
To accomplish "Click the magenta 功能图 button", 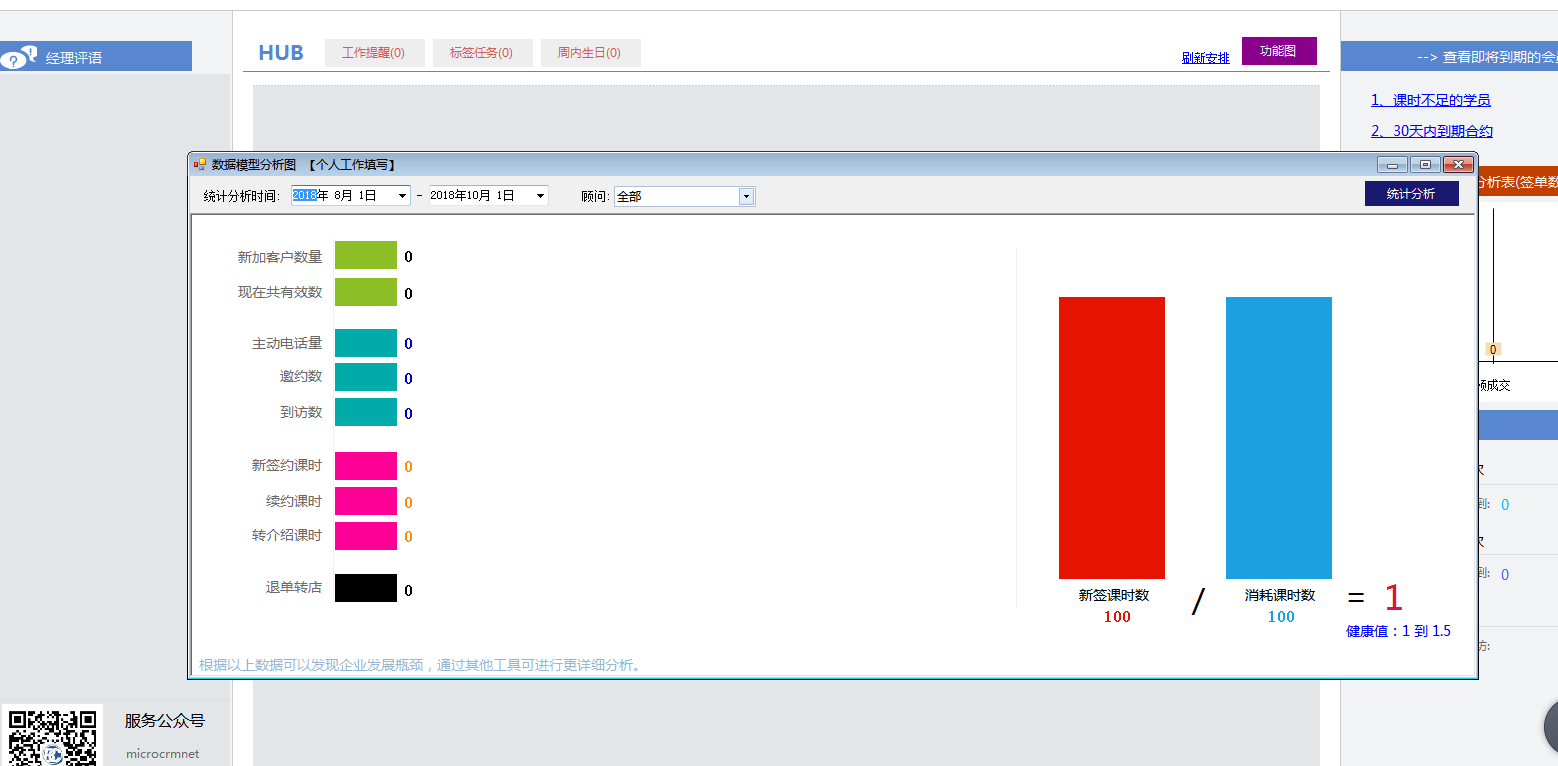I will (x=1279, y=50).
